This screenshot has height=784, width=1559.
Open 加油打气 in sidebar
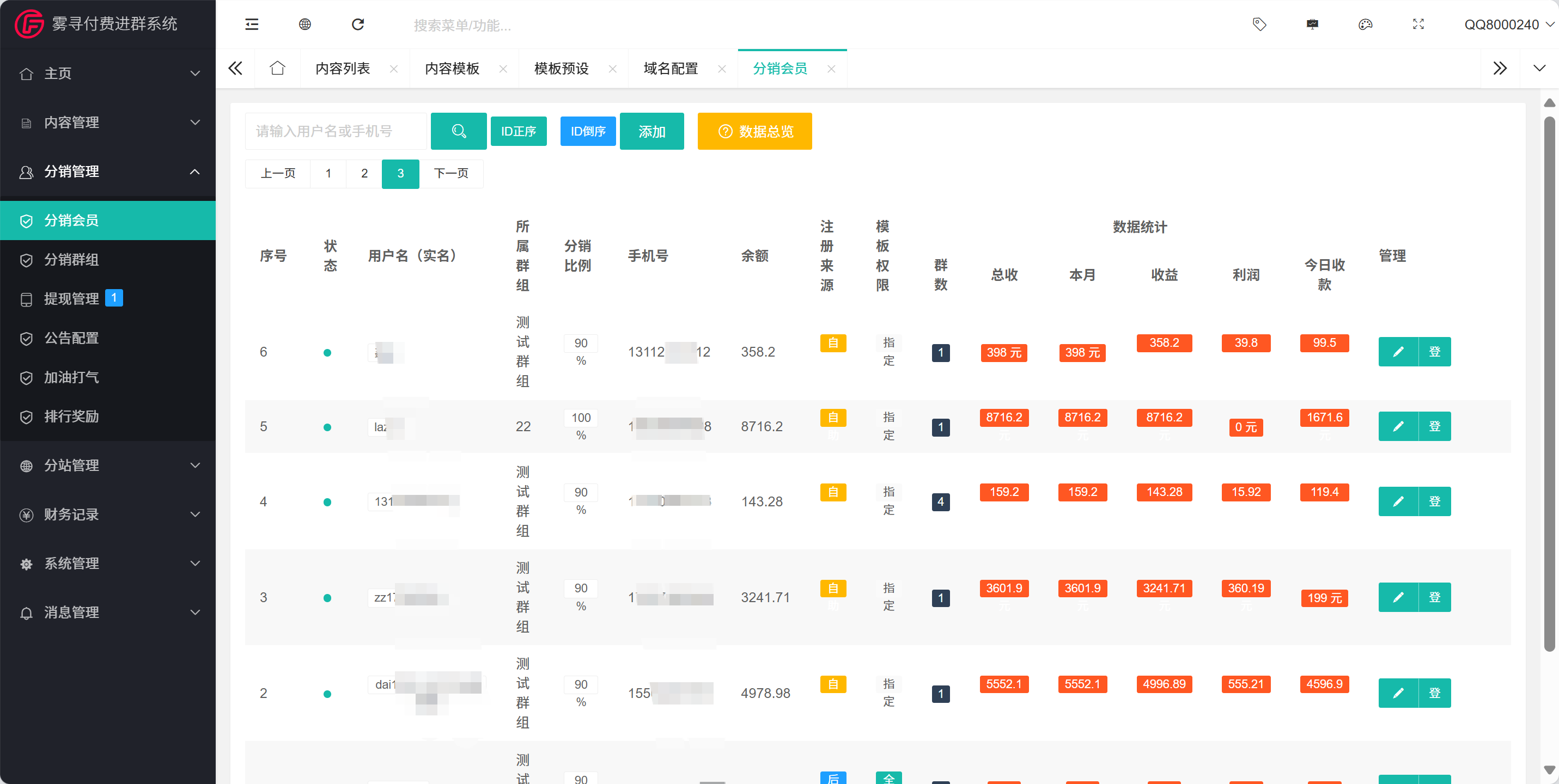pos(108,377)
